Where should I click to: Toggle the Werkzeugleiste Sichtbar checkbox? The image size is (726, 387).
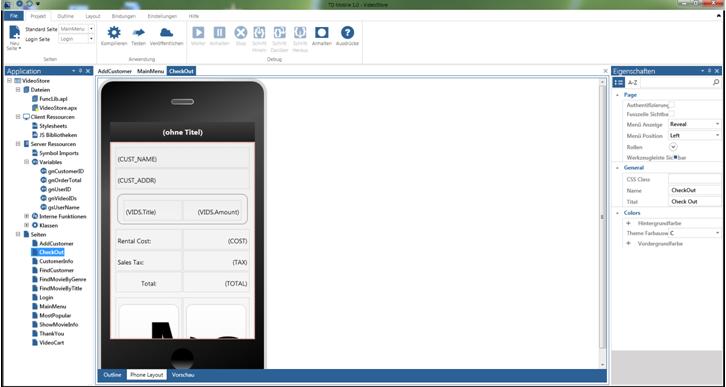tap(676, 157)
